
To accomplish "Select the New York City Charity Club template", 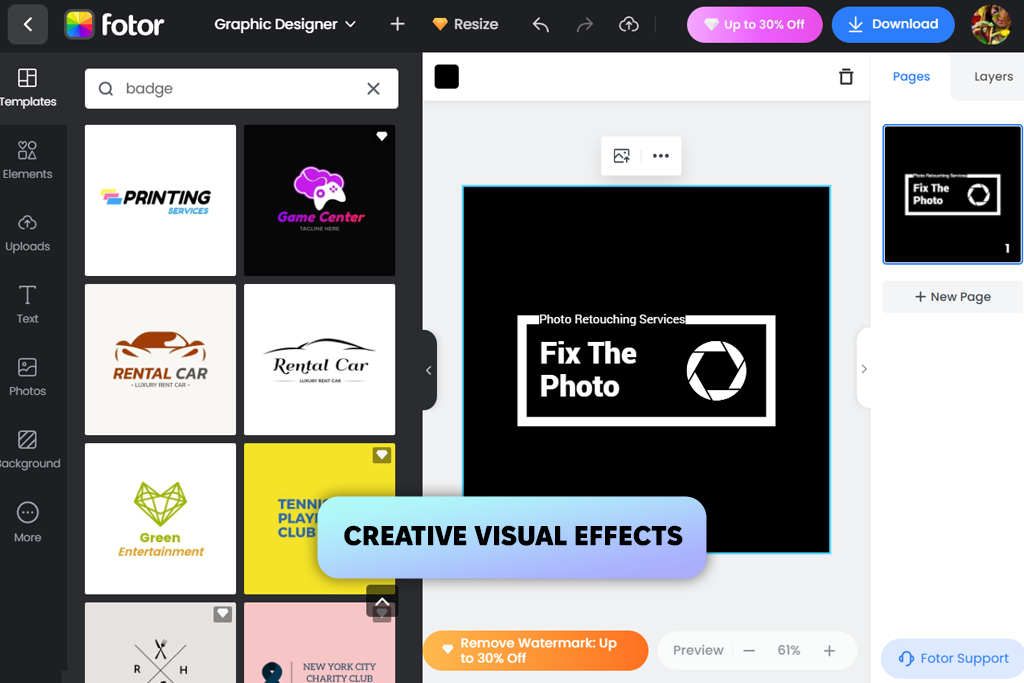I will 319,643.
